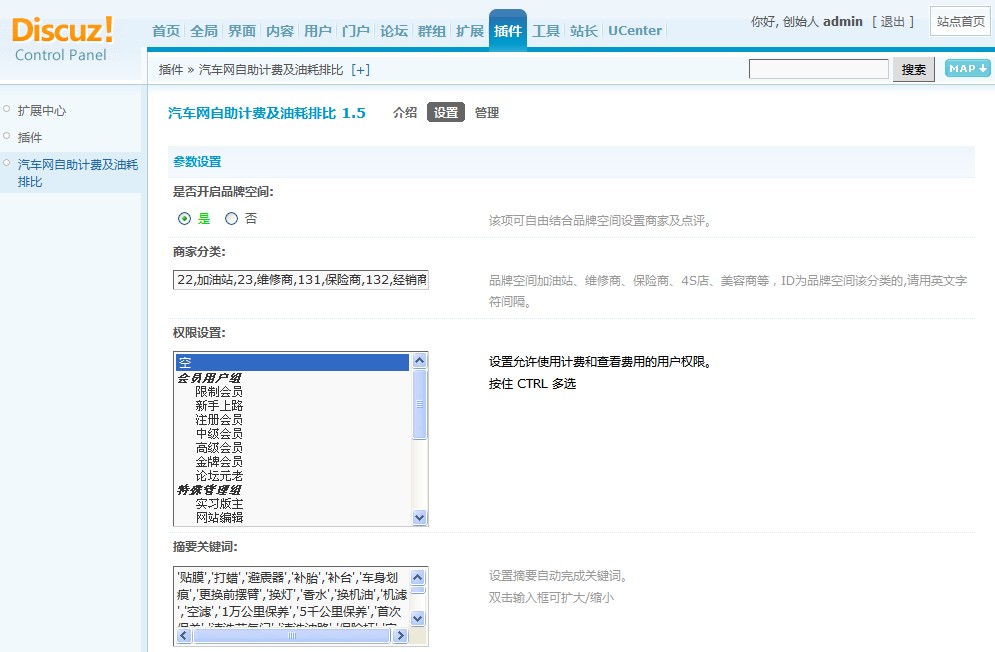This screenshot has height=652, width=995.
Task: Click the [+] icon beside the plugin breadcrumb
Action: (360, 69)
